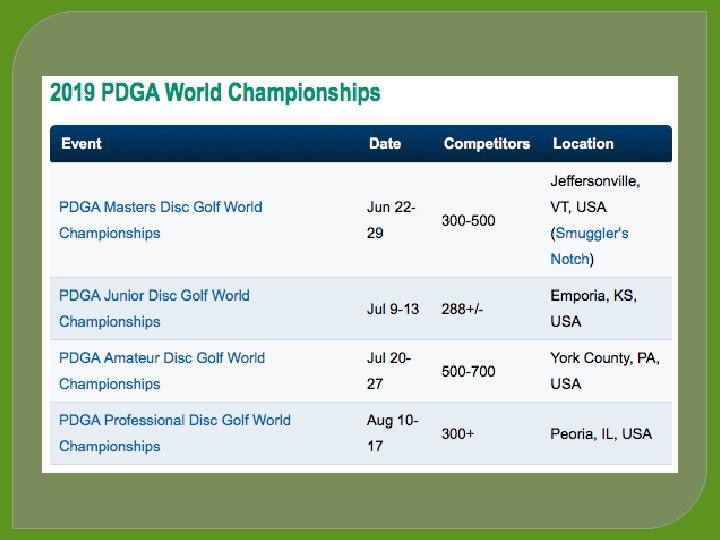Viewport: 720px width, 540px height.
Task: Click the 500-700 competitors value
Action: (x=468, y=371)
